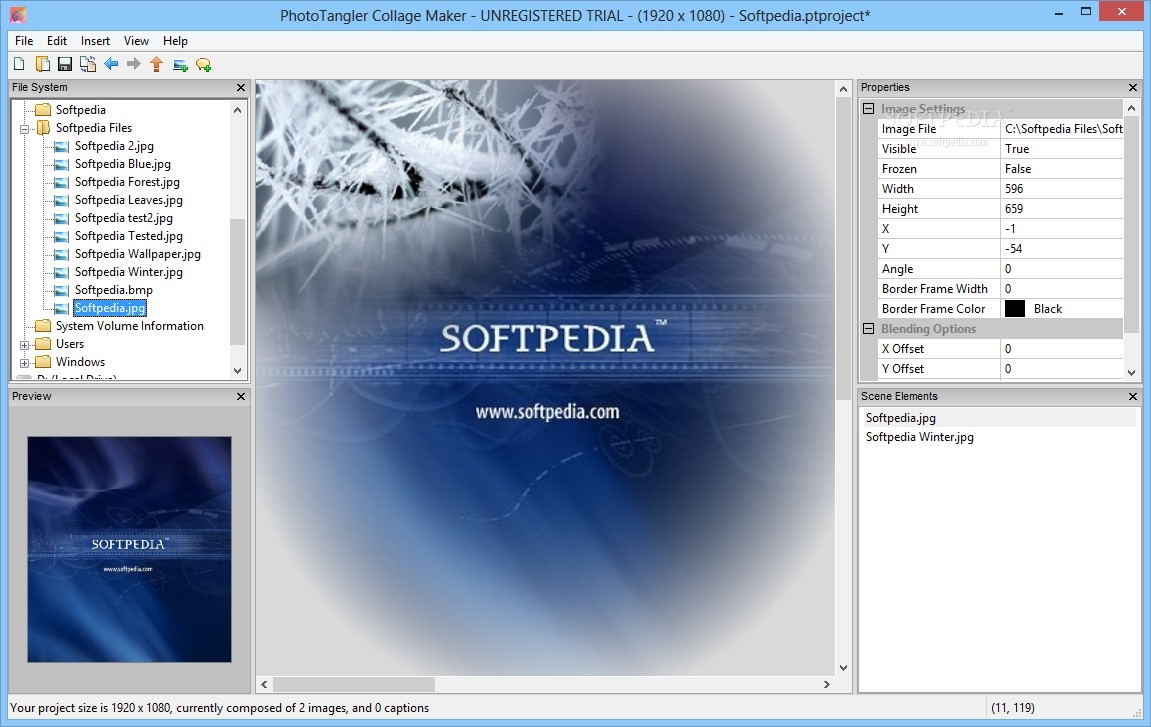Click the folder icon next to Softpedia Files
Viewport: 1151px width, 727px height.
[43, 128]
